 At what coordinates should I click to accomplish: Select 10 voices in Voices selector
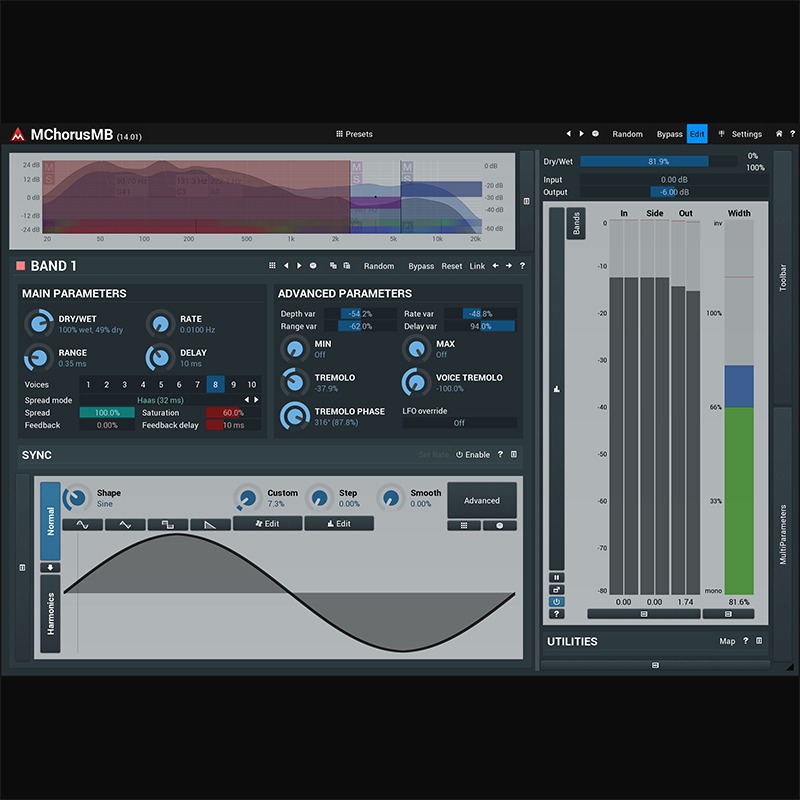252,384
